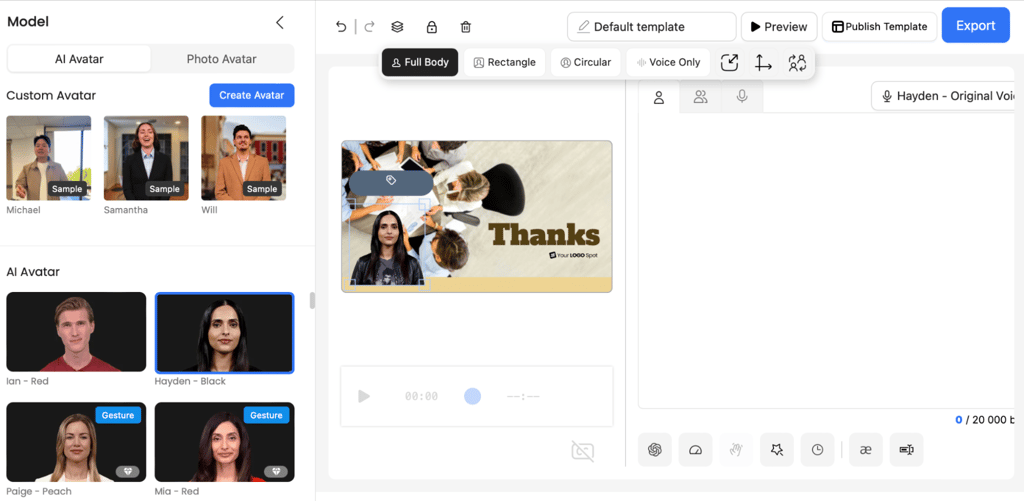1024x502 pixels.
Task: Click the Model panel scrollbar handle
Action: (x=313, y=300)
